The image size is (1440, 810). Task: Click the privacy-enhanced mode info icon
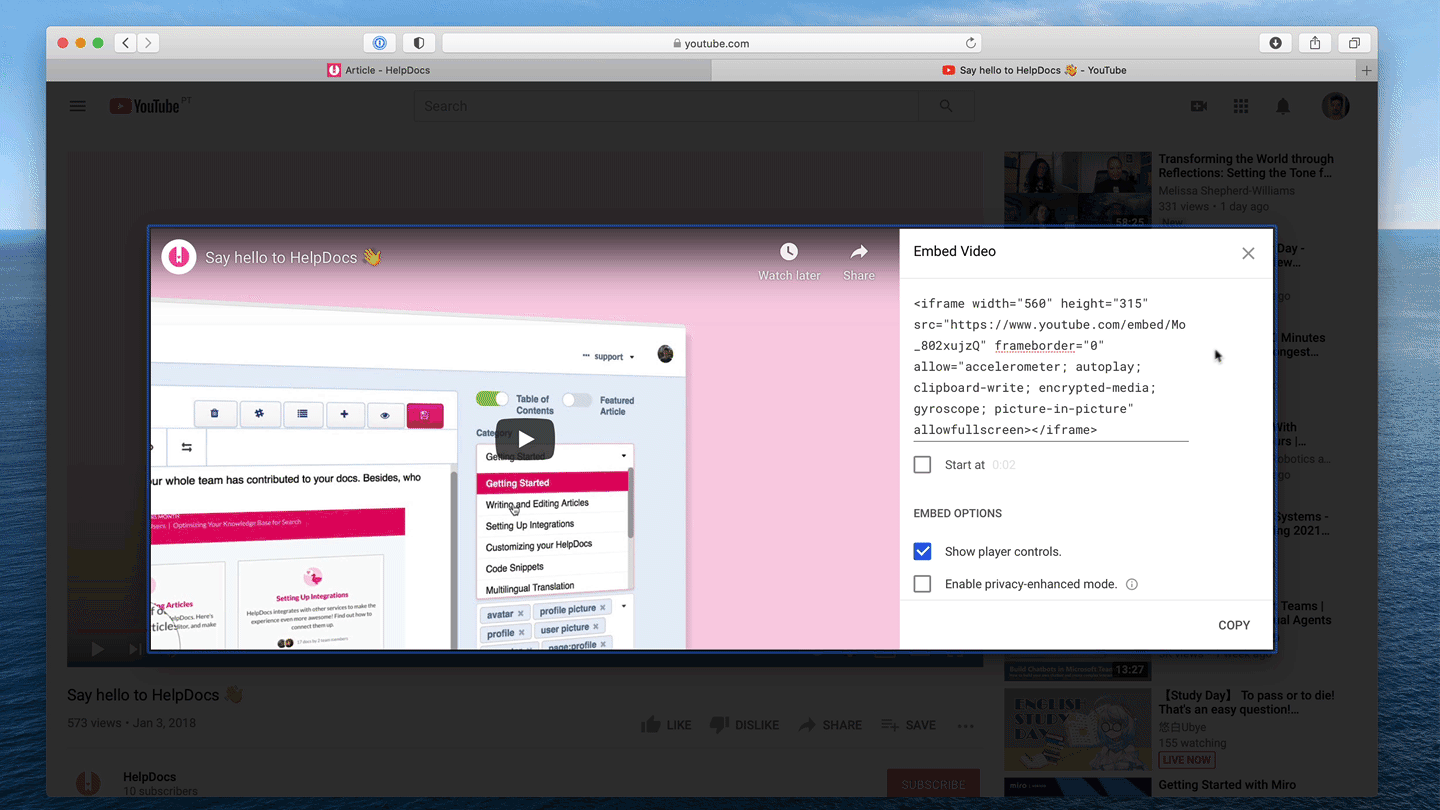(x=1132, y=584)
